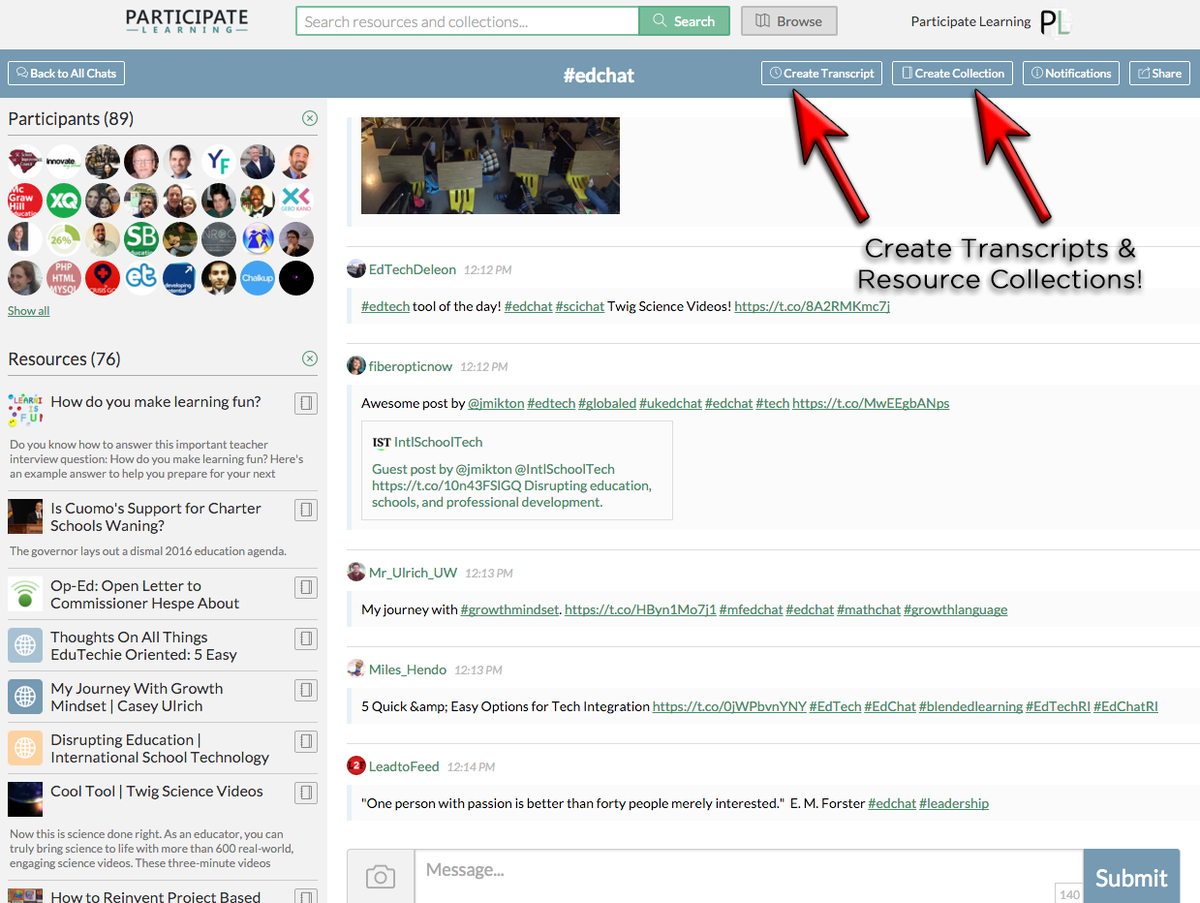Go Back to All Chats
This screenshot has height=903, width=1200.
[x=66, y=73]
